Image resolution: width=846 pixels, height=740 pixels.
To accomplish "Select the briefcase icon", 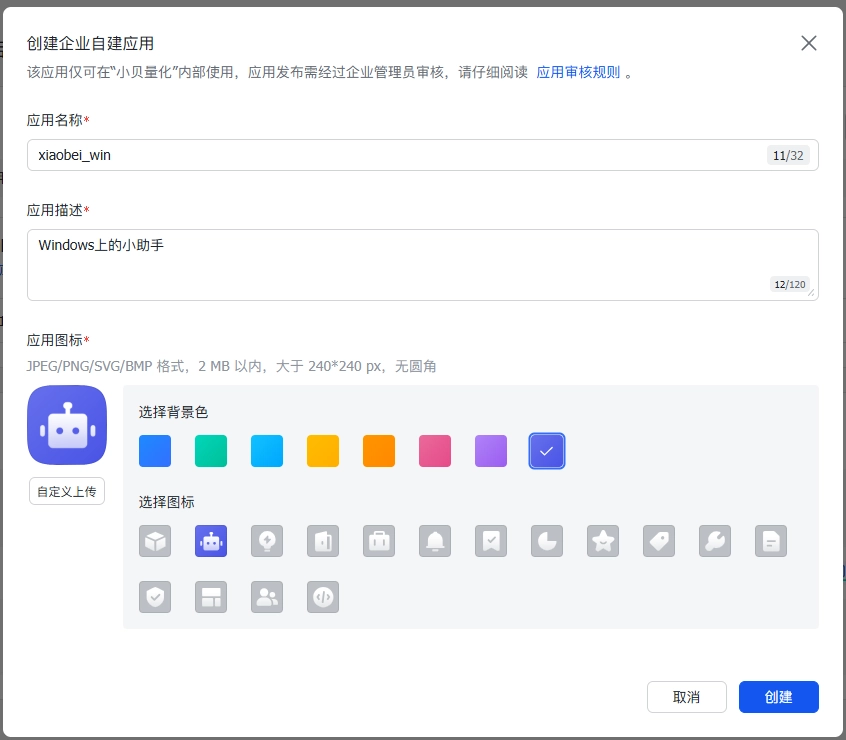I will pyautogui.click(x=379, y=541).
